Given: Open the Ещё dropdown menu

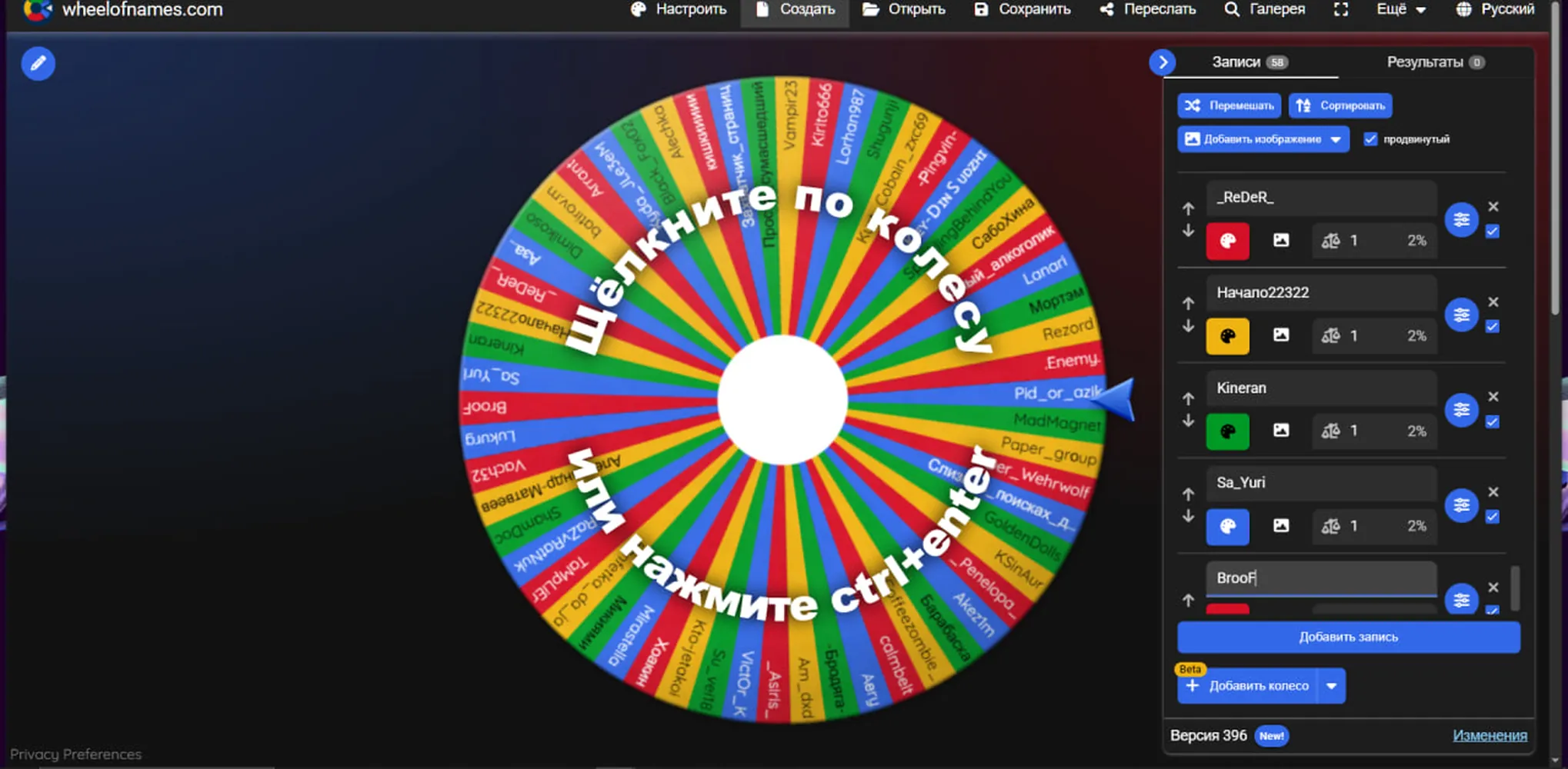Looking at the screenshot, I should (1401, 9).
